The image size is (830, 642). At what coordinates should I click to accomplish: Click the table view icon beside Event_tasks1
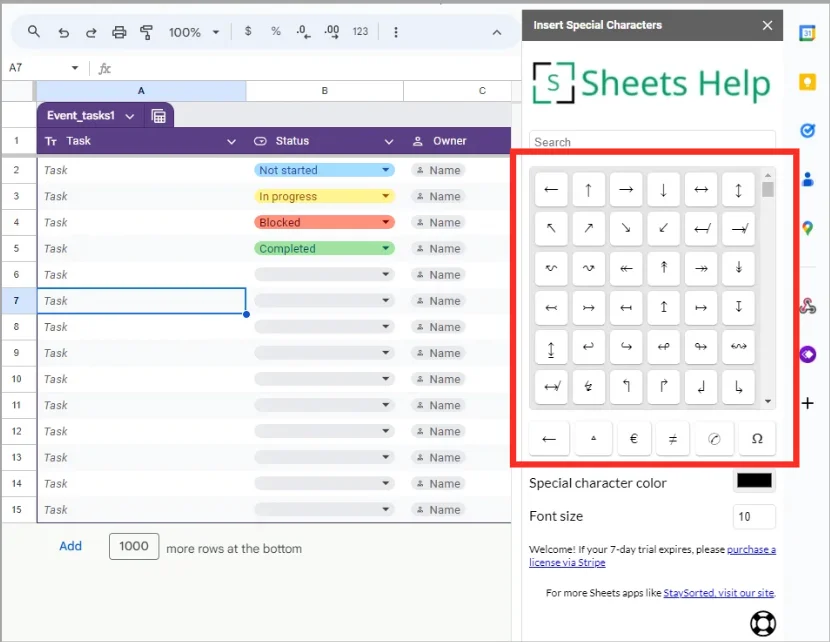pyautogui.click(x=158, y=116)
